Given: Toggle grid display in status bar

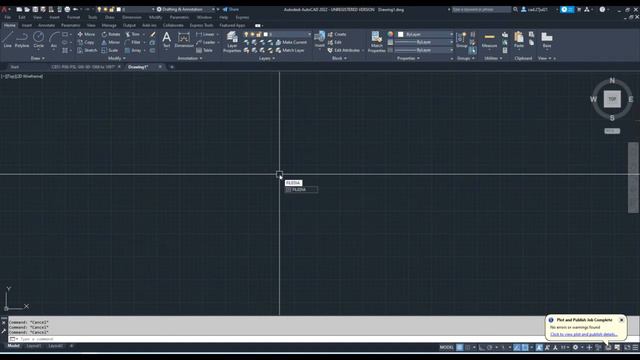Looking at the screenshot, I should pos(460,347).
